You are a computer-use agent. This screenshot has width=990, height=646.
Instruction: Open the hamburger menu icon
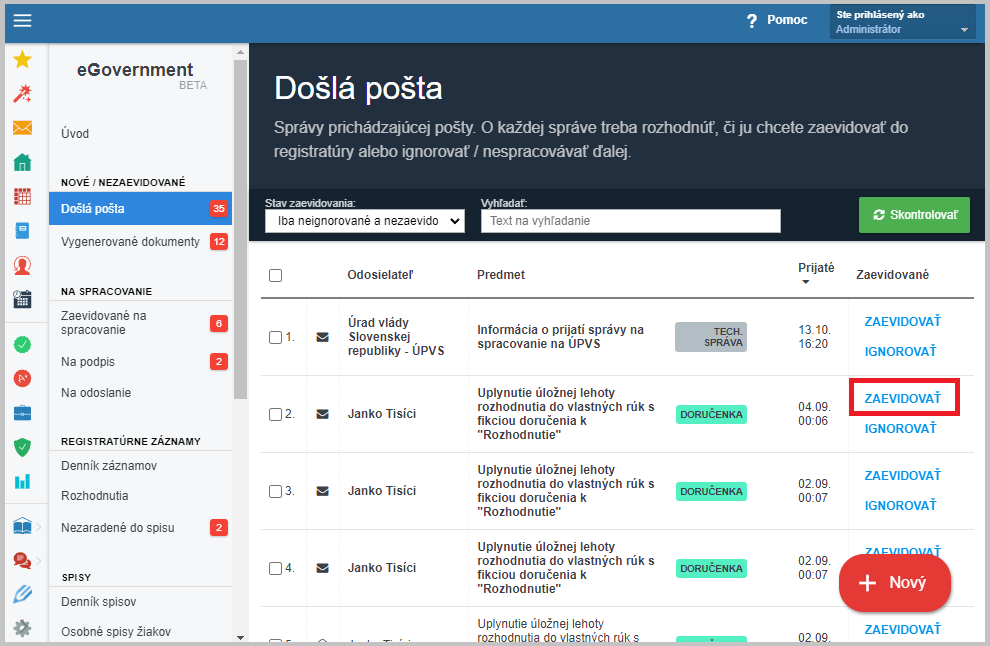coord(22,20)
